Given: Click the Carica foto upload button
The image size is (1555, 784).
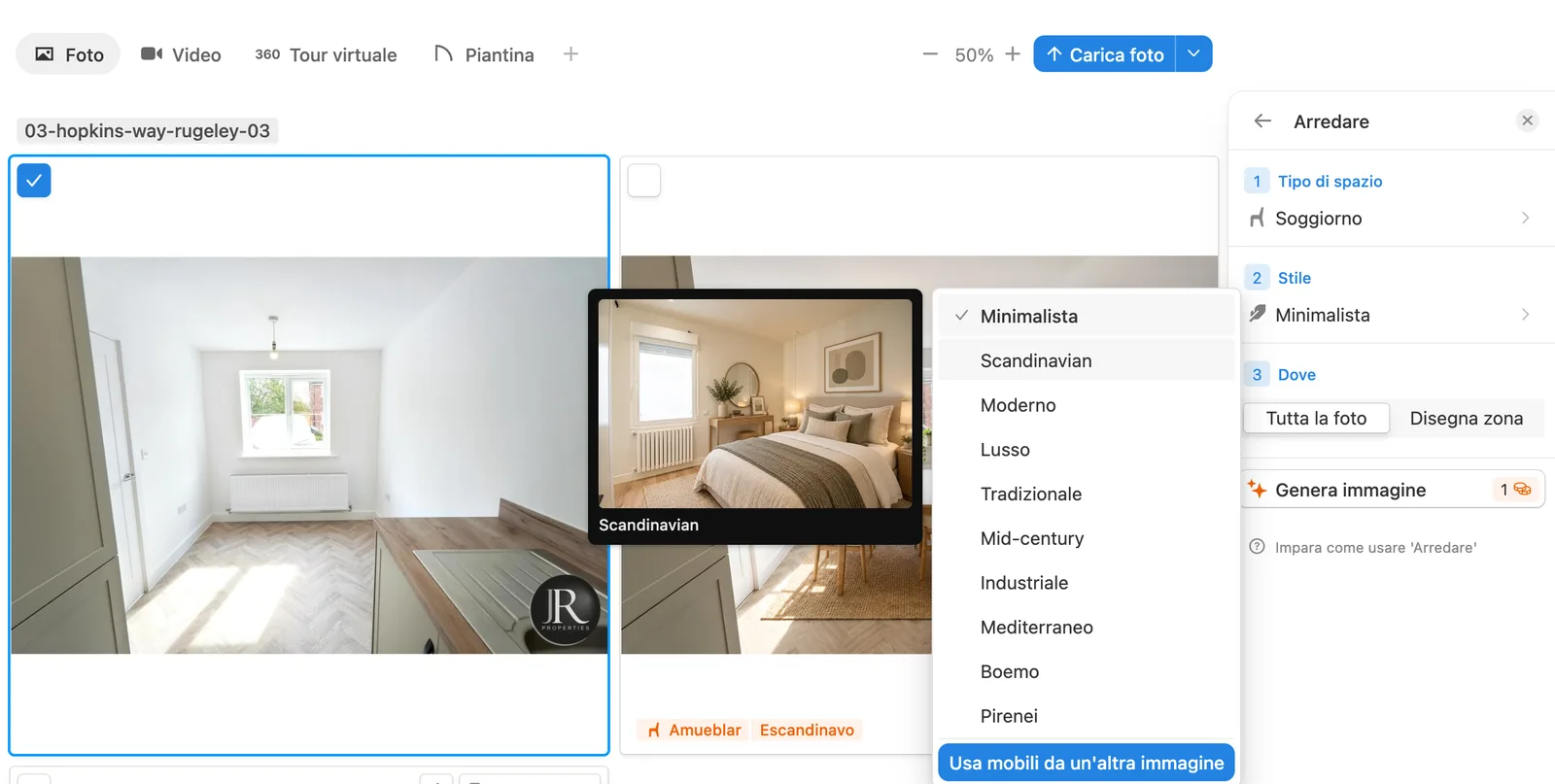Looking at the screenshot, I should click(1104, 54).
